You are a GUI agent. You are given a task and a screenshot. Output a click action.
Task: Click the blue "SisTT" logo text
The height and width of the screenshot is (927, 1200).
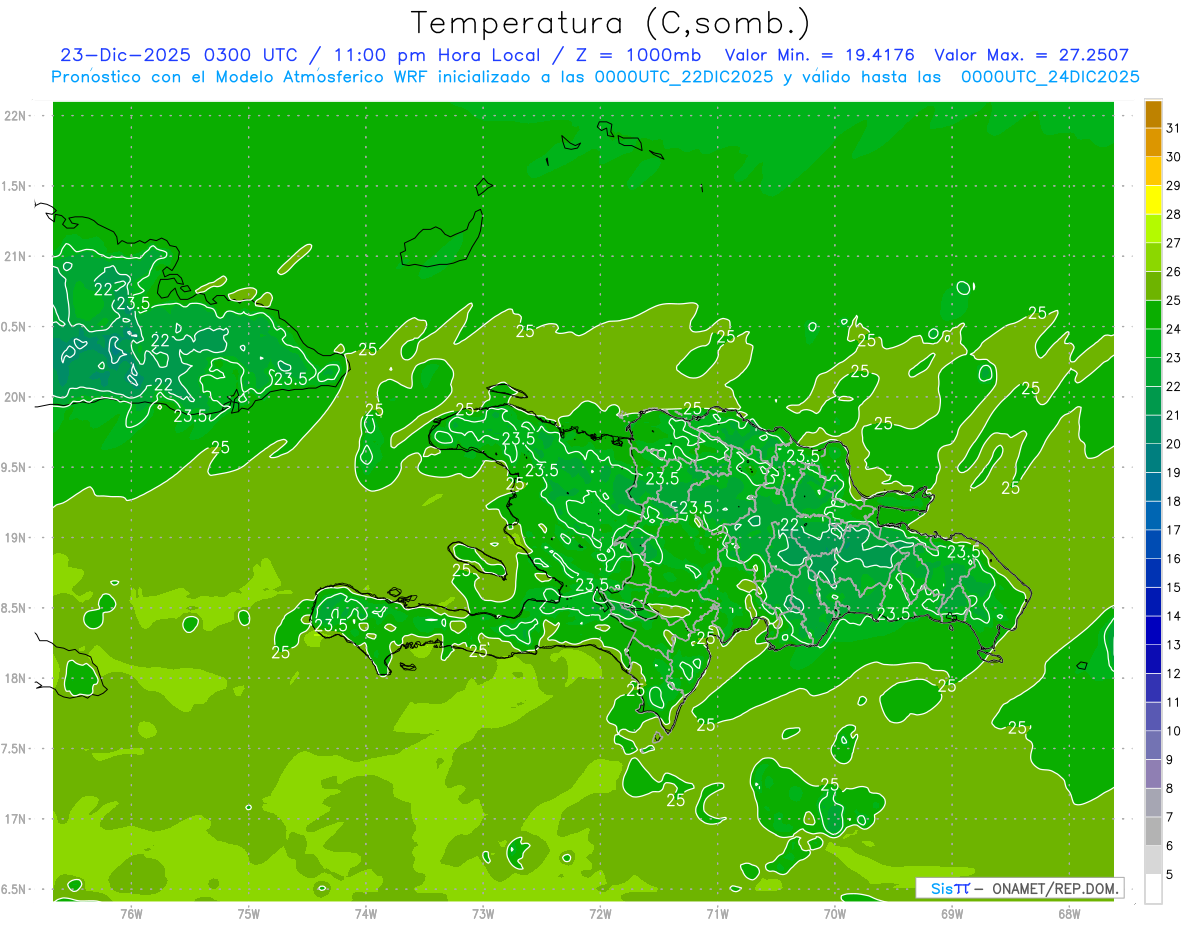(x=949, y=888)
